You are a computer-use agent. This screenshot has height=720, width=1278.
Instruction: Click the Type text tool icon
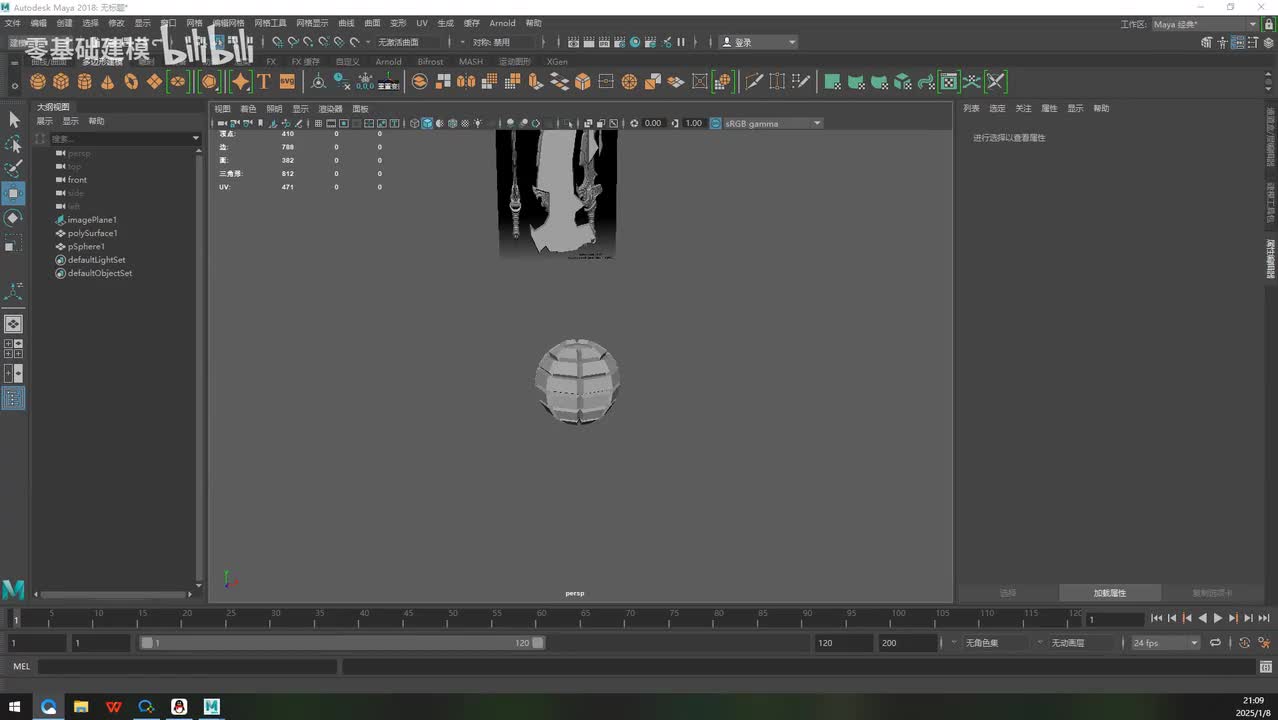point(264,82)
